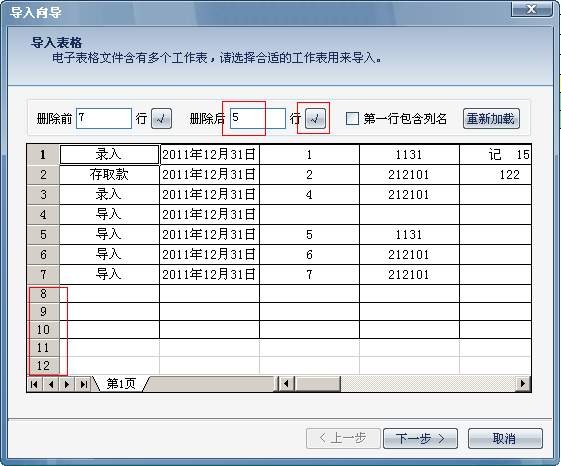This screenshot has width=561, height=466.
Task: Click the 记 cell in row 1
Action: 496,155
